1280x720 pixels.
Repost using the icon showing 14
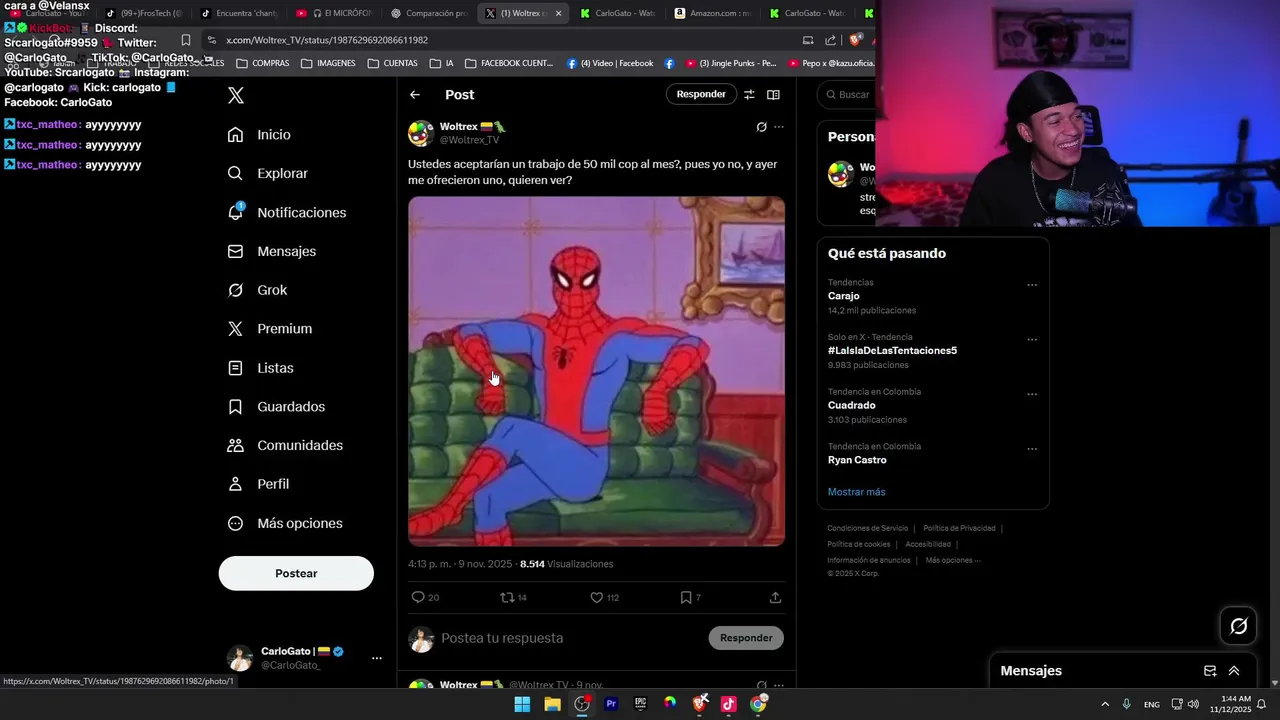point(507,597)
